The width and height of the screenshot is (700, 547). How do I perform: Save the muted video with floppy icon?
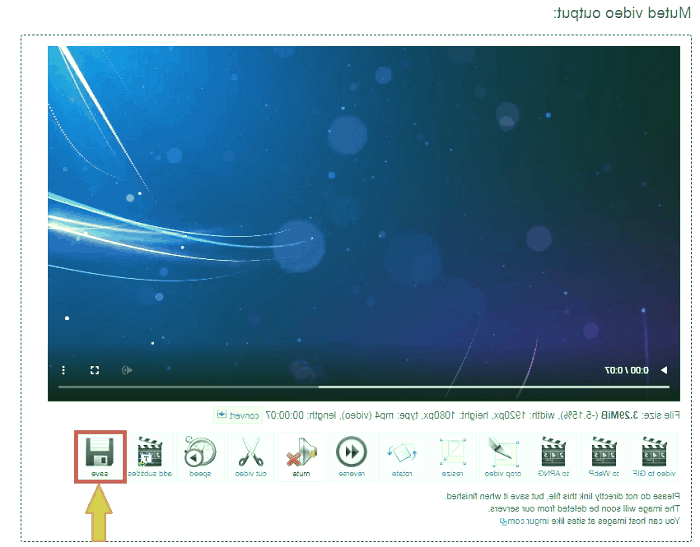[x=100, y=456]
